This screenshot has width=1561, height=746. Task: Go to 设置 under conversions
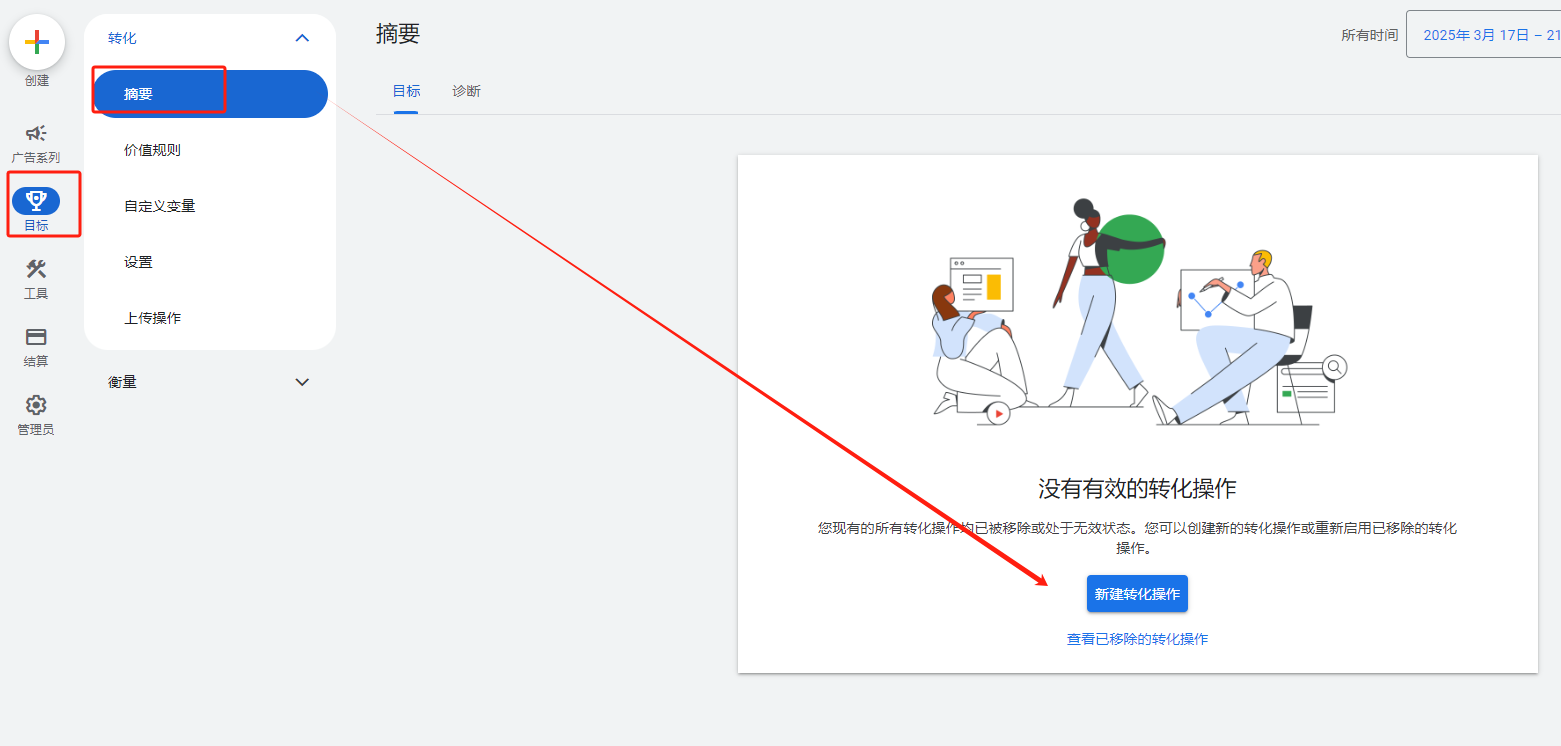click(x=138, y=262)
